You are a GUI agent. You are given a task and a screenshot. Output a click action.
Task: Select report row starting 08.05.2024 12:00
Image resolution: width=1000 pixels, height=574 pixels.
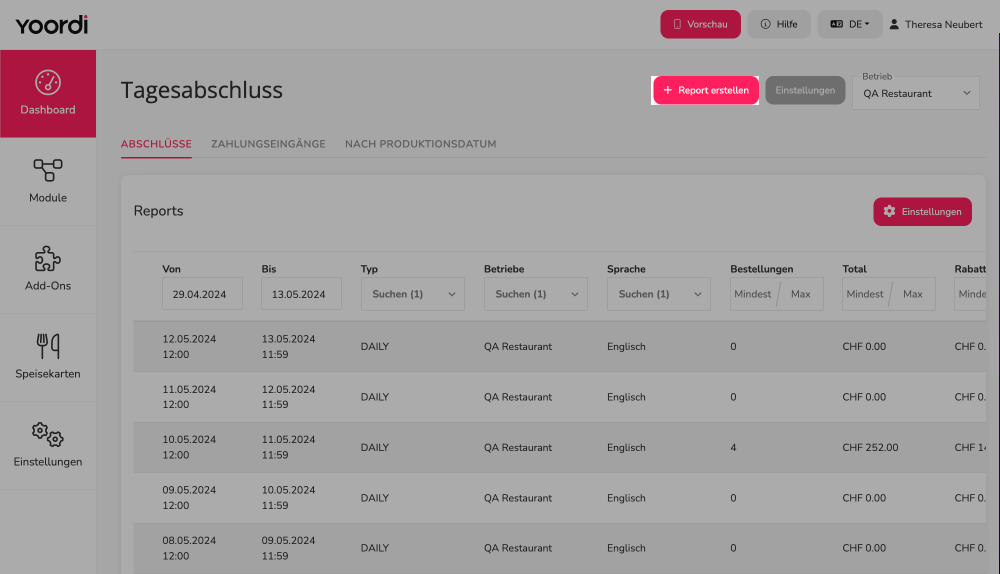[560, 548]
